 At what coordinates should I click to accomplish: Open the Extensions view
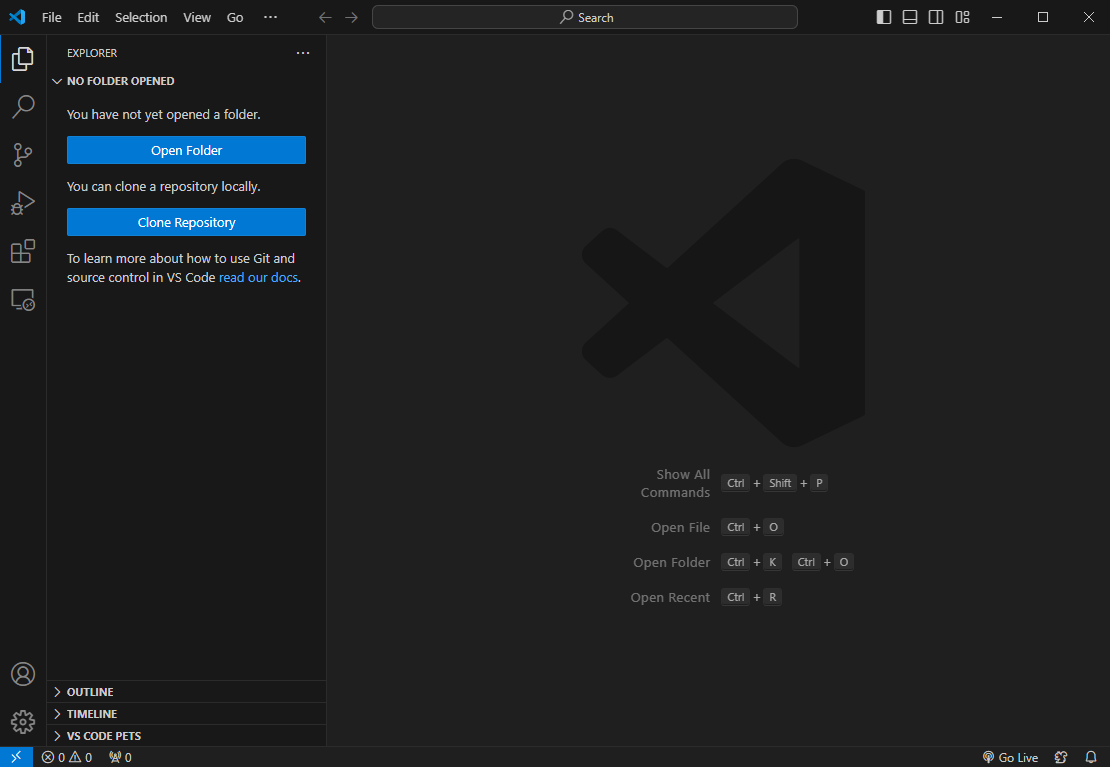23,251
